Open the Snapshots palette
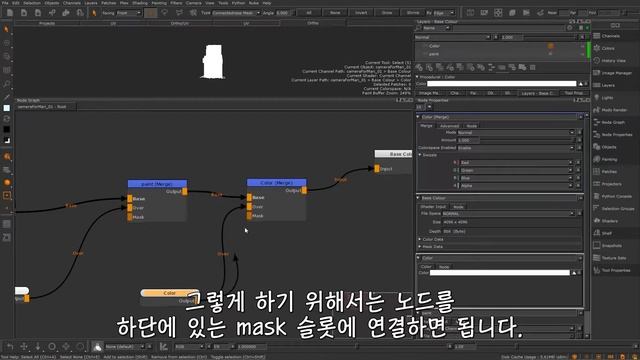 coord(608,245)
